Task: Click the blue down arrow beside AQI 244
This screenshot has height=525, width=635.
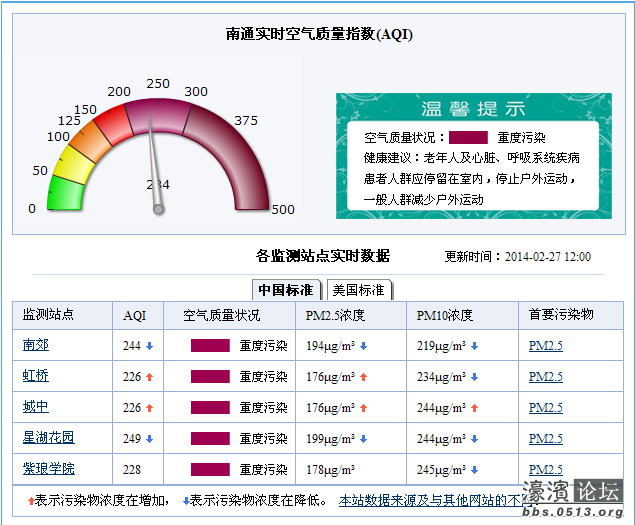Action: click(x=149, y=346)
